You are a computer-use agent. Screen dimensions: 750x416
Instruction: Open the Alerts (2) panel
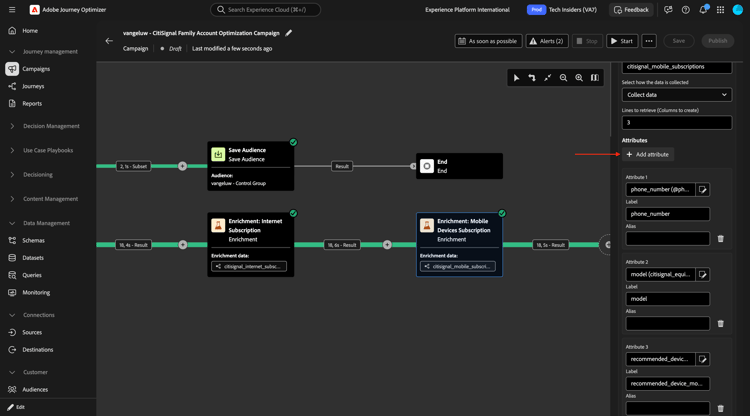pos(547,41)
